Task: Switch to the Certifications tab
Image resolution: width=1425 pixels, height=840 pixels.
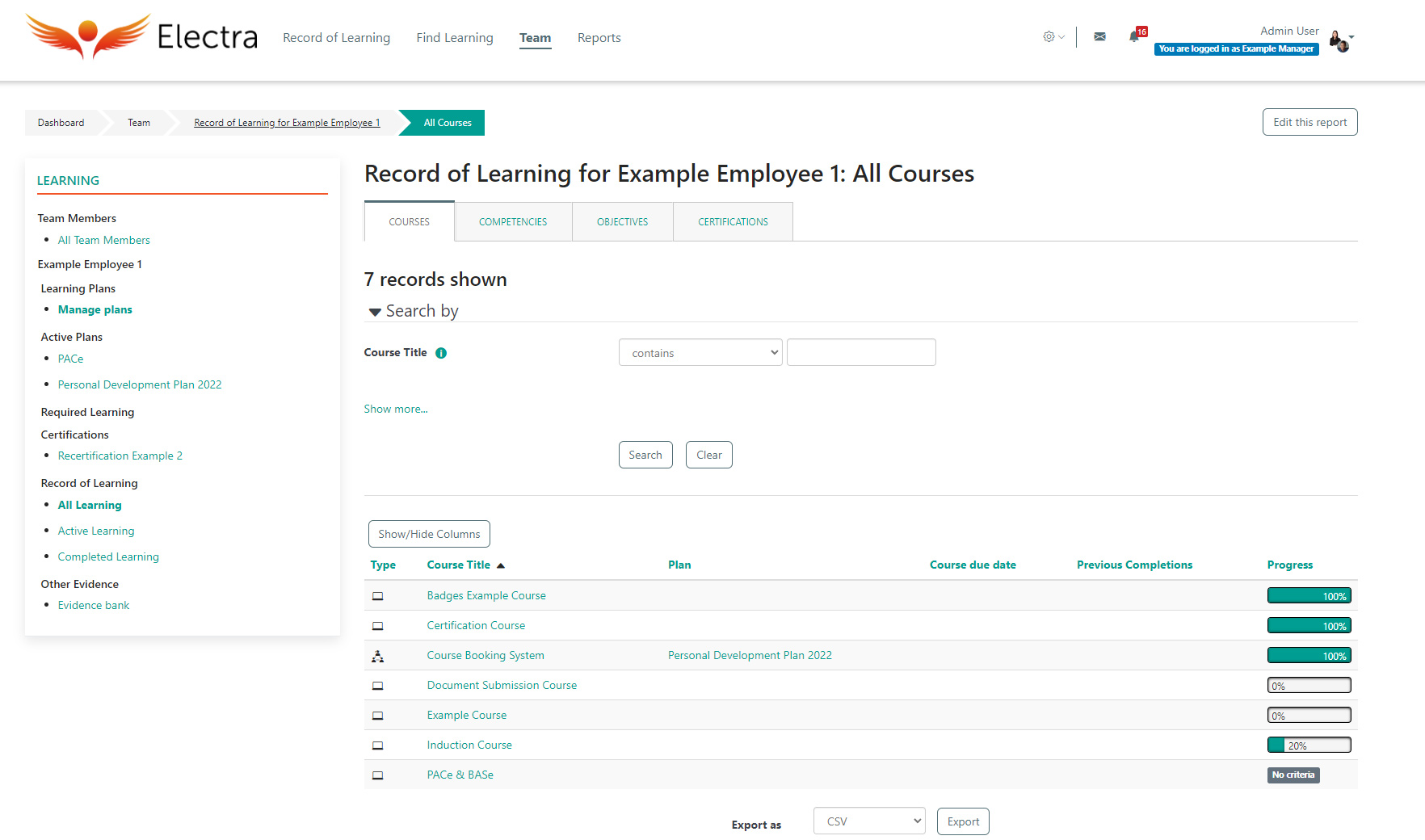Action: pos(733,222)
